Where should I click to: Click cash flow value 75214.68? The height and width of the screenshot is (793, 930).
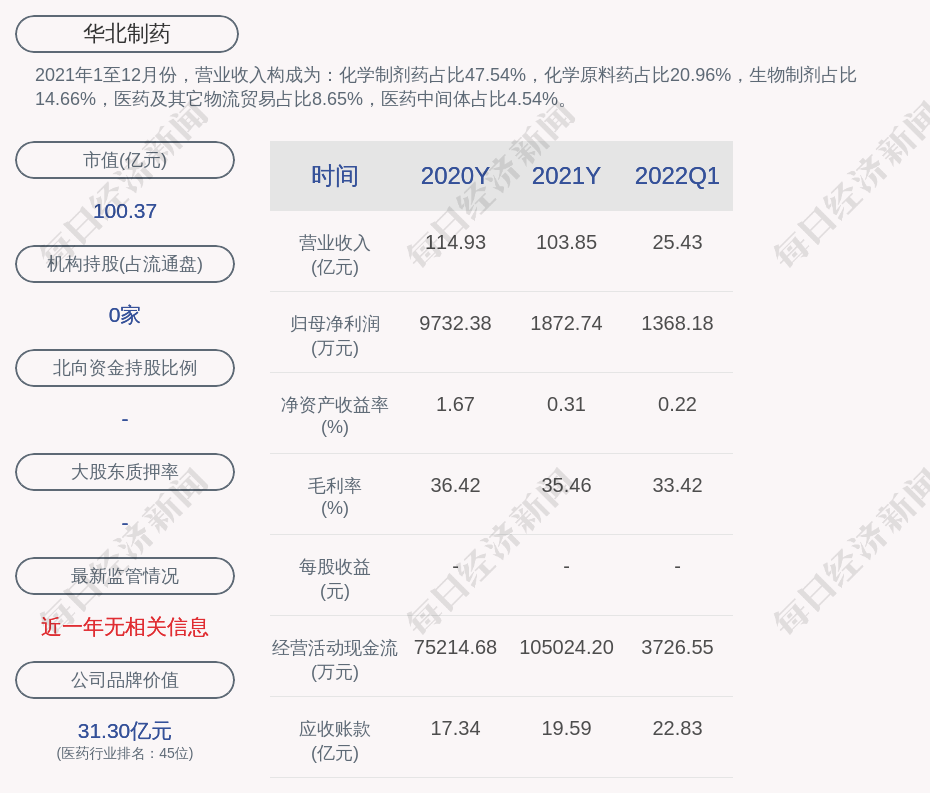tap(455, 647)
